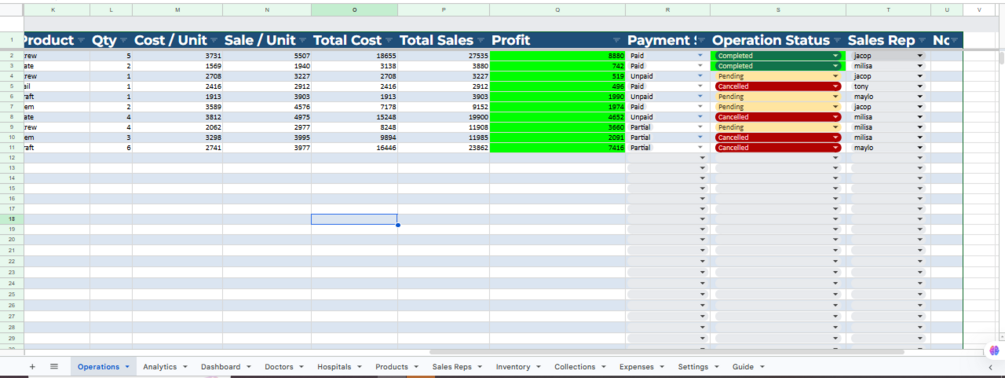1005x378 pixels.
Task: Select row 2 header
Action: click(12, 56)
